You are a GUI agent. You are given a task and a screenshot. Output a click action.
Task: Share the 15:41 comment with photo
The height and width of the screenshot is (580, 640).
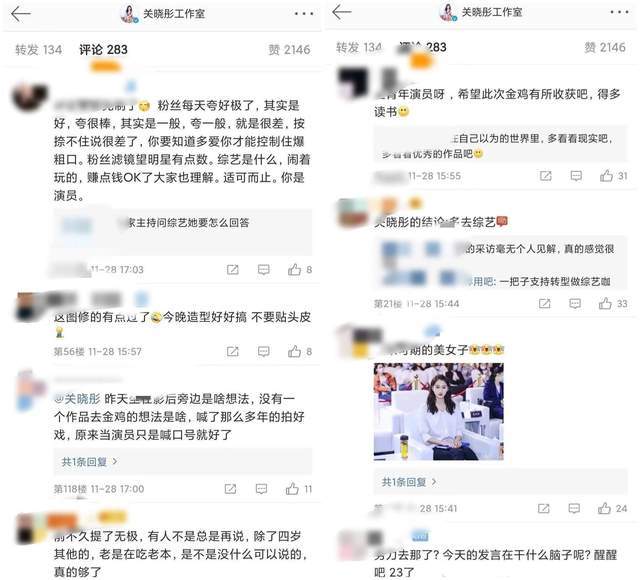544,508
